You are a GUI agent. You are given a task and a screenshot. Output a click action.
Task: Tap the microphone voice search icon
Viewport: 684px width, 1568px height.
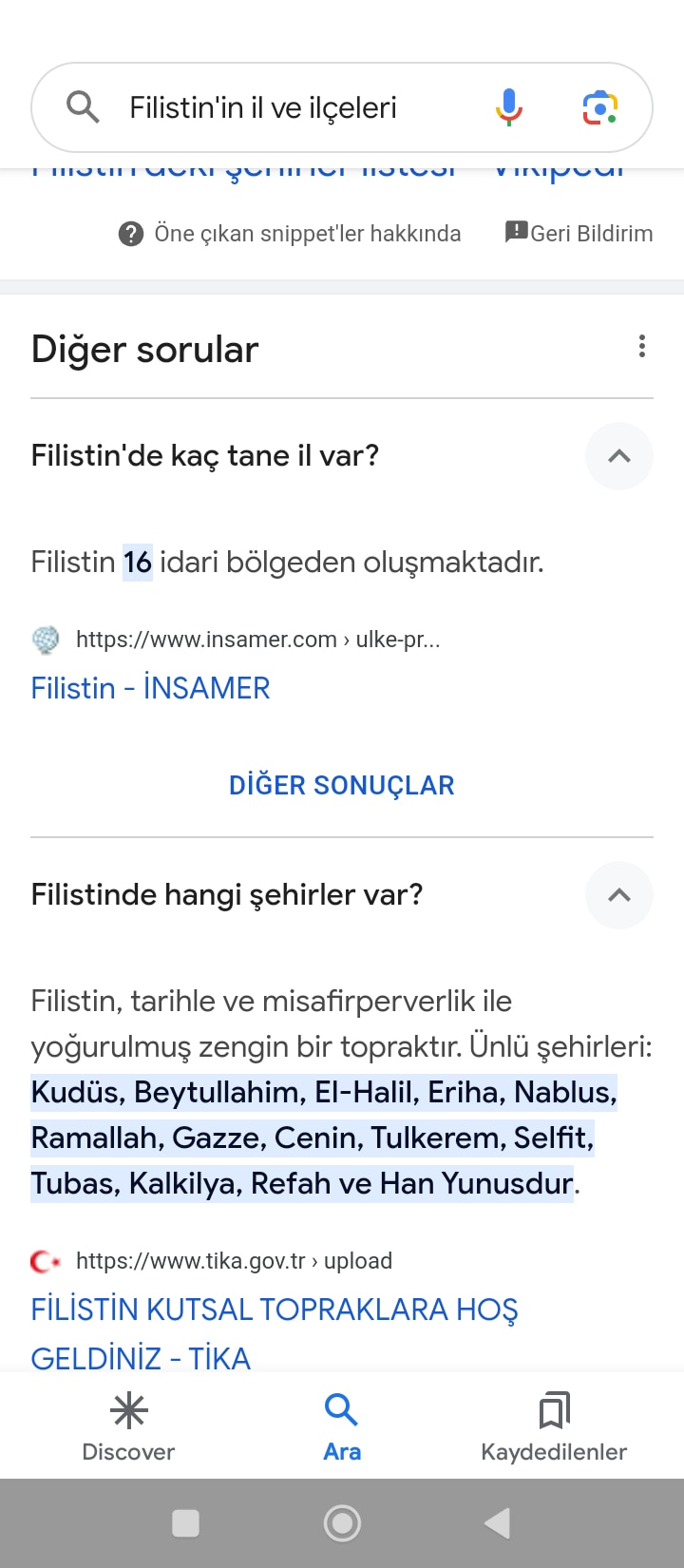click(509, 107)
